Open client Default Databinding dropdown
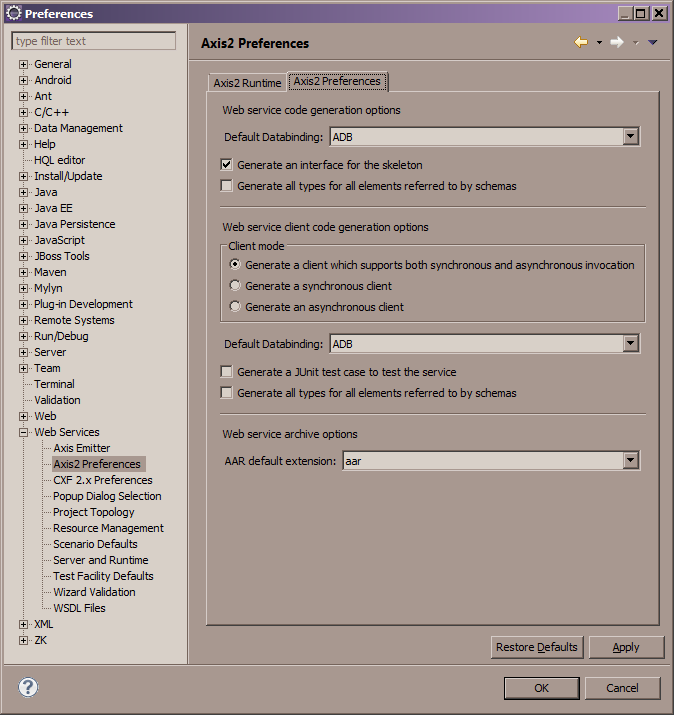 click(x=631, y=343)
